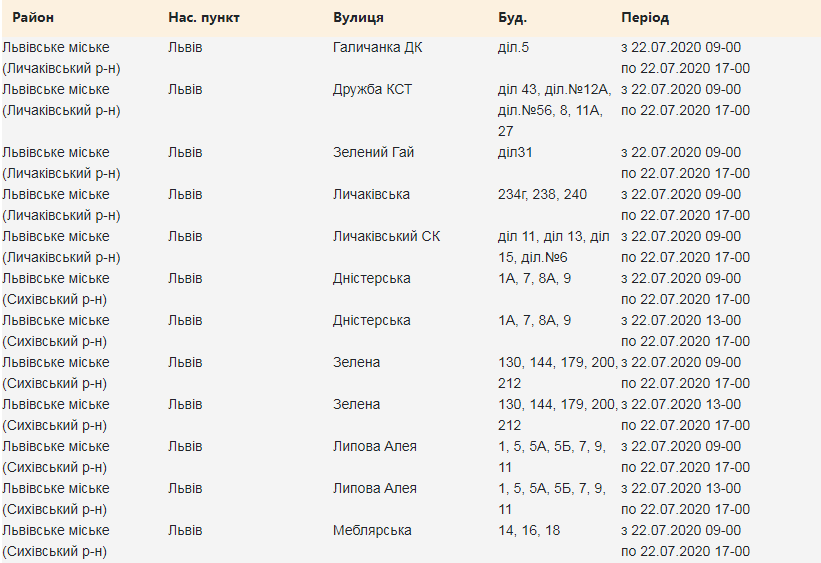This screenshot has width=821, height=563.
Task: Click the Буд. column header
Action: point(512,18)
